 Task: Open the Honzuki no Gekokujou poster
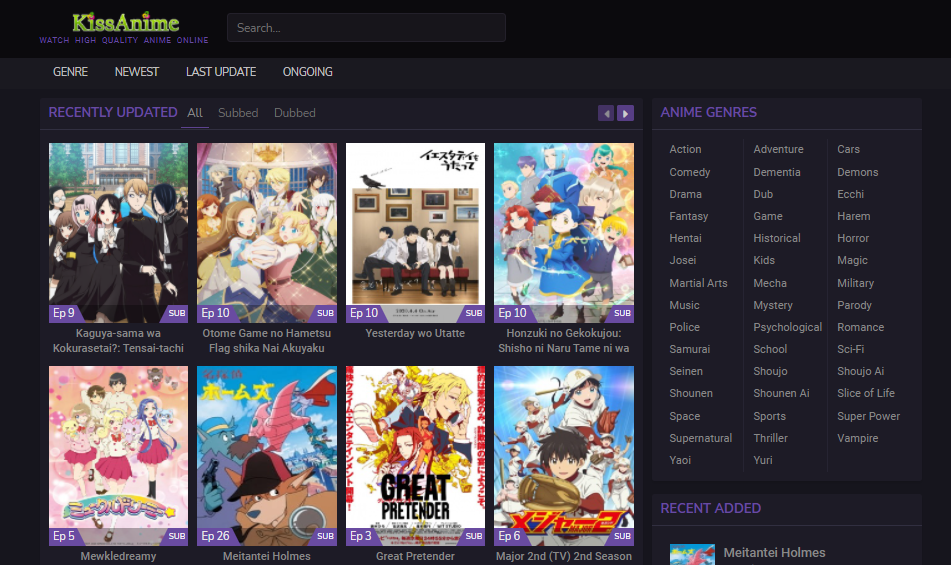563,233
